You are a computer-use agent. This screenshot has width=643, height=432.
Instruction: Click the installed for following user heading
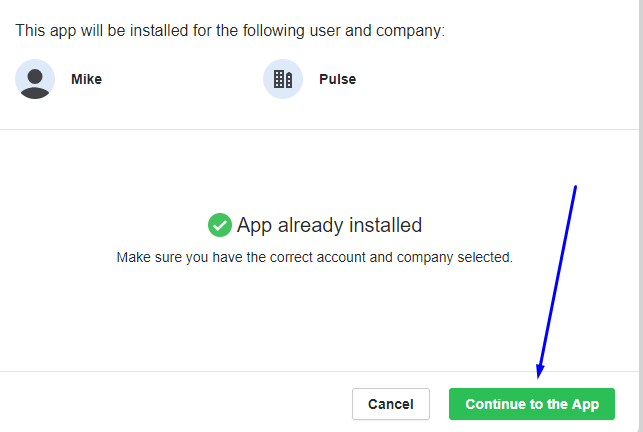point(230,31)
